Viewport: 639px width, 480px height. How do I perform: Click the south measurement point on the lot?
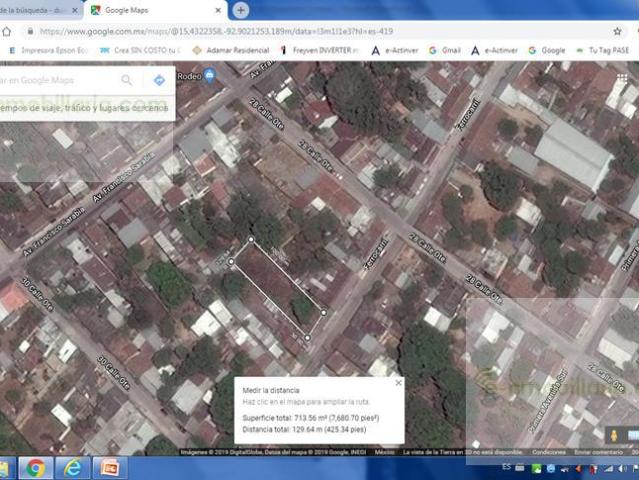pyautogui.click(x=307, y=338)
